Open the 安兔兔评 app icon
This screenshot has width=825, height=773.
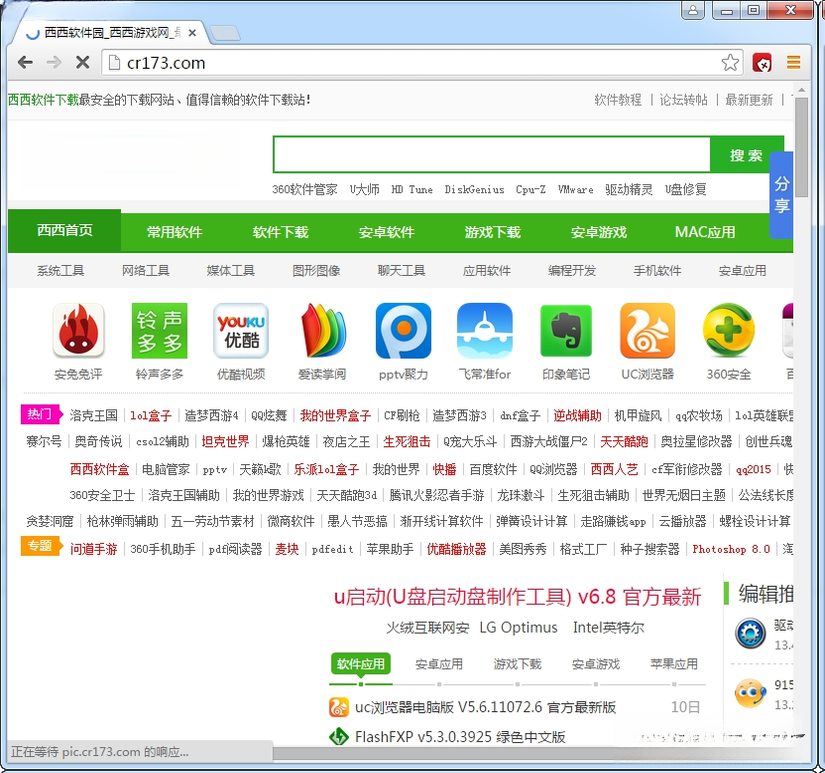pyautogui.click(x=78, y=332)
